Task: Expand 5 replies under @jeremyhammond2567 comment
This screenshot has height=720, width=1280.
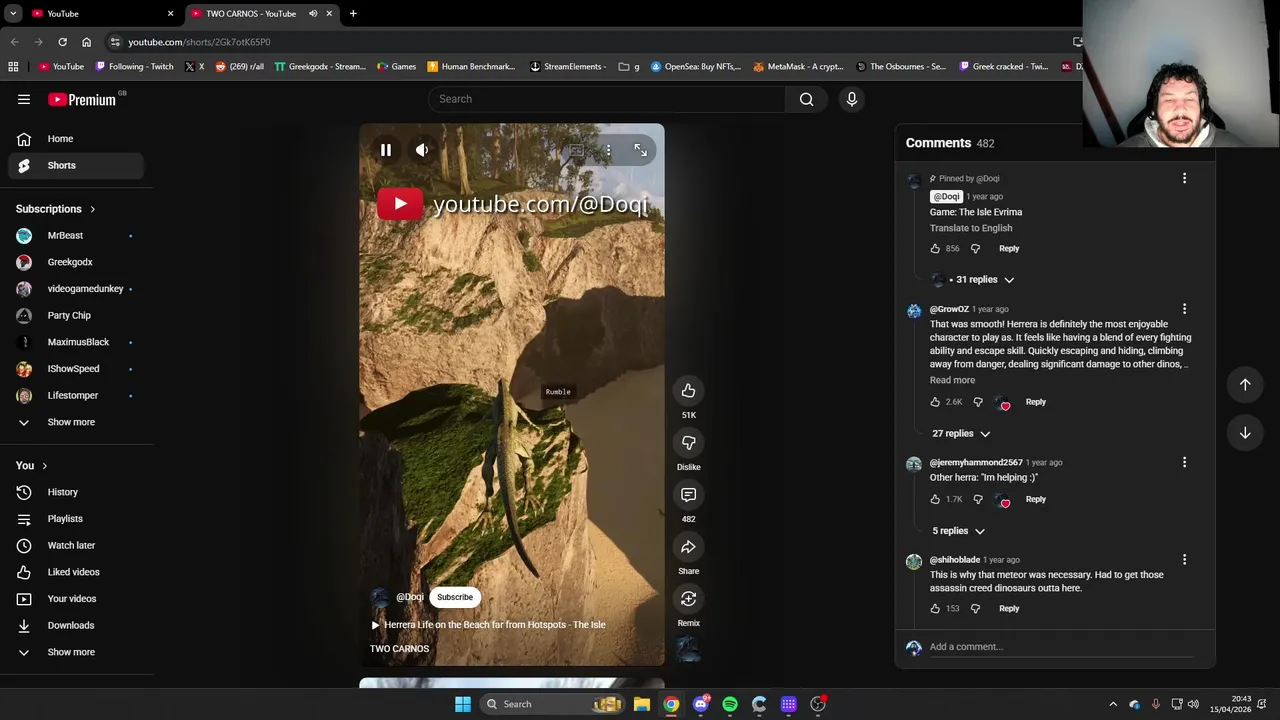Action: click(x=958, y=531)
